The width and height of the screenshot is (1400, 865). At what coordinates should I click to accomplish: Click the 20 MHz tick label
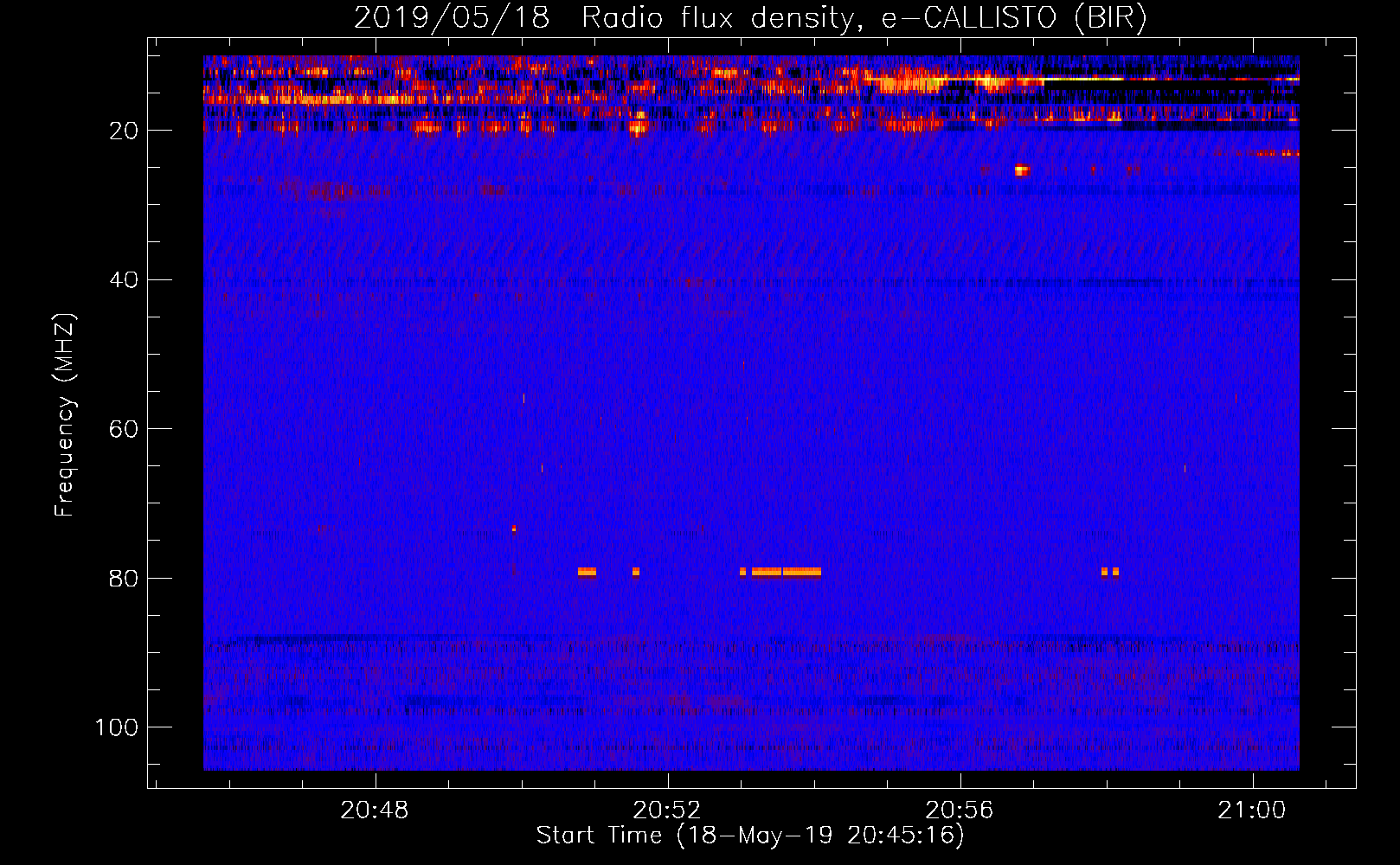[125, 131]
